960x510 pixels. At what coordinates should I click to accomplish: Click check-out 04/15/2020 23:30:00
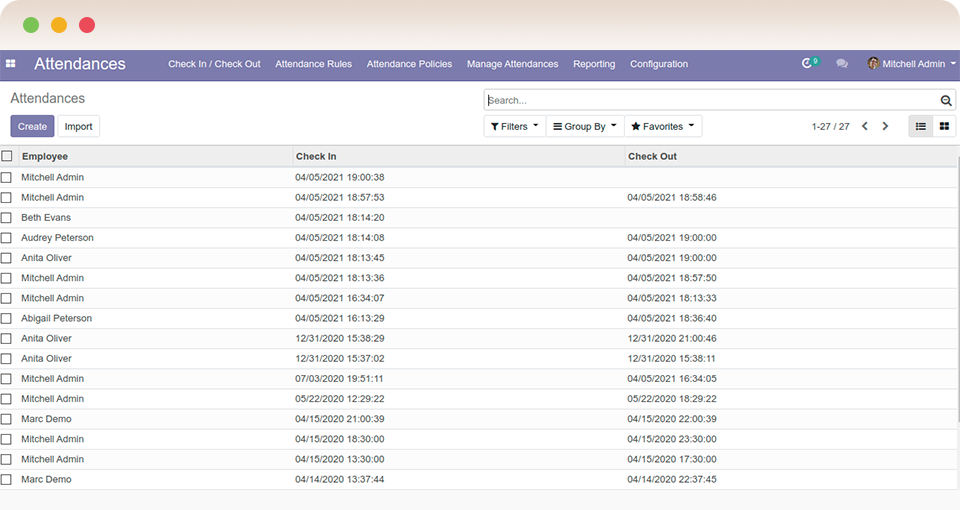[672, 439]
